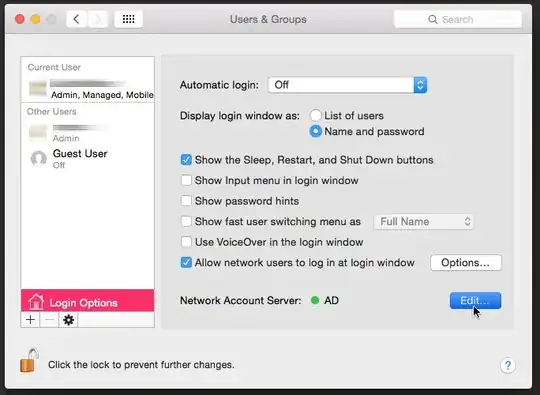Viewport: 540px width, 395px height.
Task: Click the magnifier icon in Search
Action: click(x=433, y=19)
